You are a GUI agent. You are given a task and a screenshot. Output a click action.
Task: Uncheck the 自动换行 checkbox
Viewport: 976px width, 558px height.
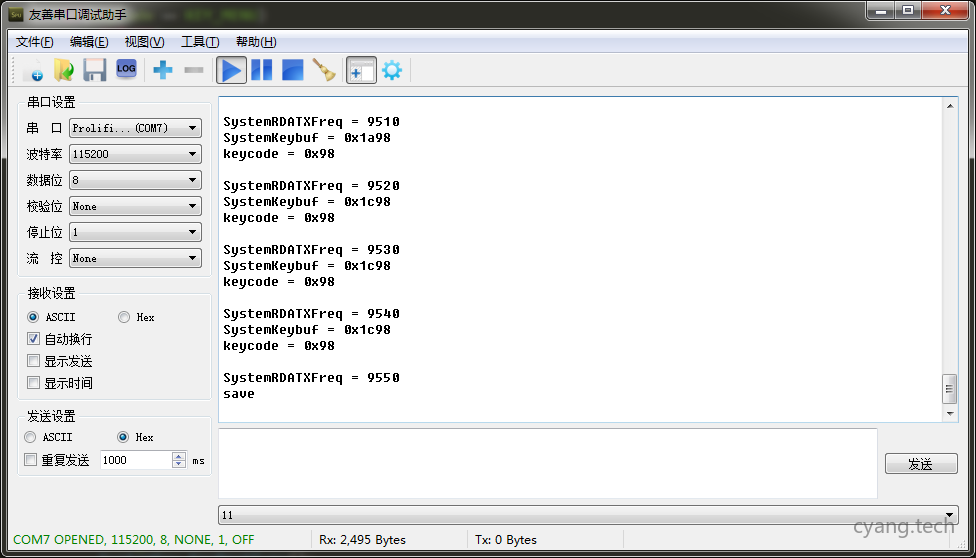34,339
